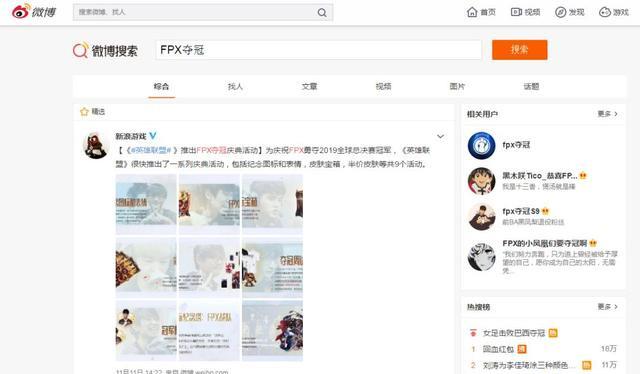Viewport: 640px width, 374px height.
Task: Switch to the 话题 tab
Action: pos(531,86)
